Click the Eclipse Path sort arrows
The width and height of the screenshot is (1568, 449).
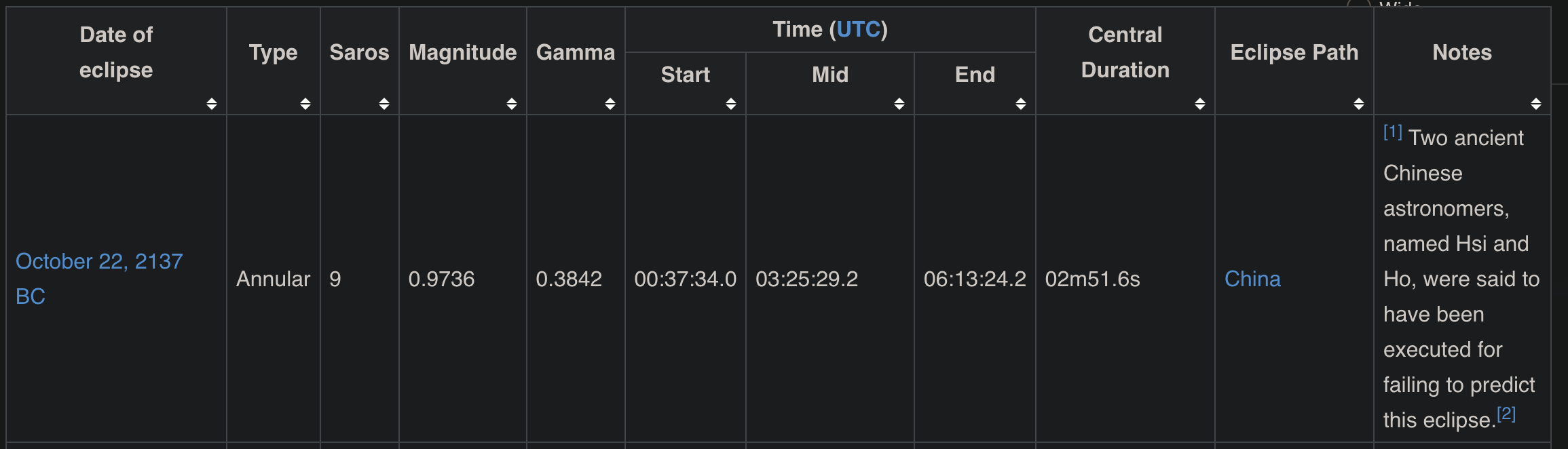pyautogui.click(x=1359, y=104)
